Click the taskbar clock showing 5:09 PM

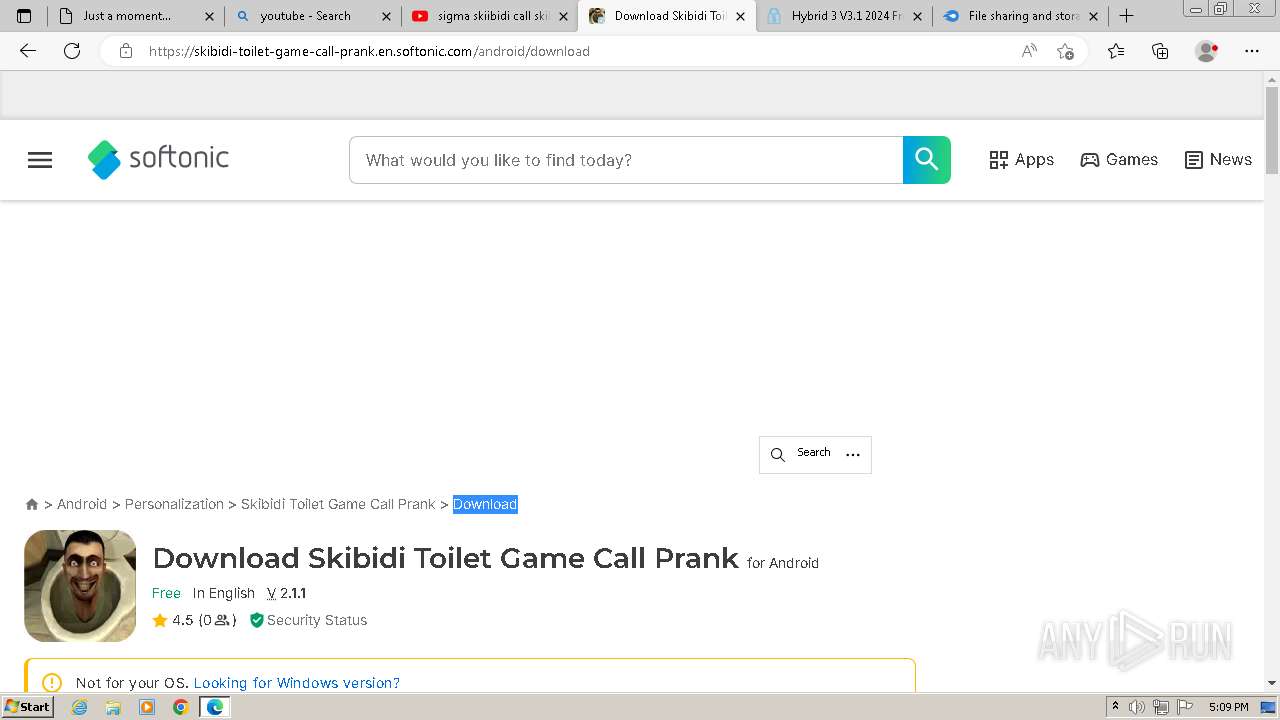[x=1228, y=707]
